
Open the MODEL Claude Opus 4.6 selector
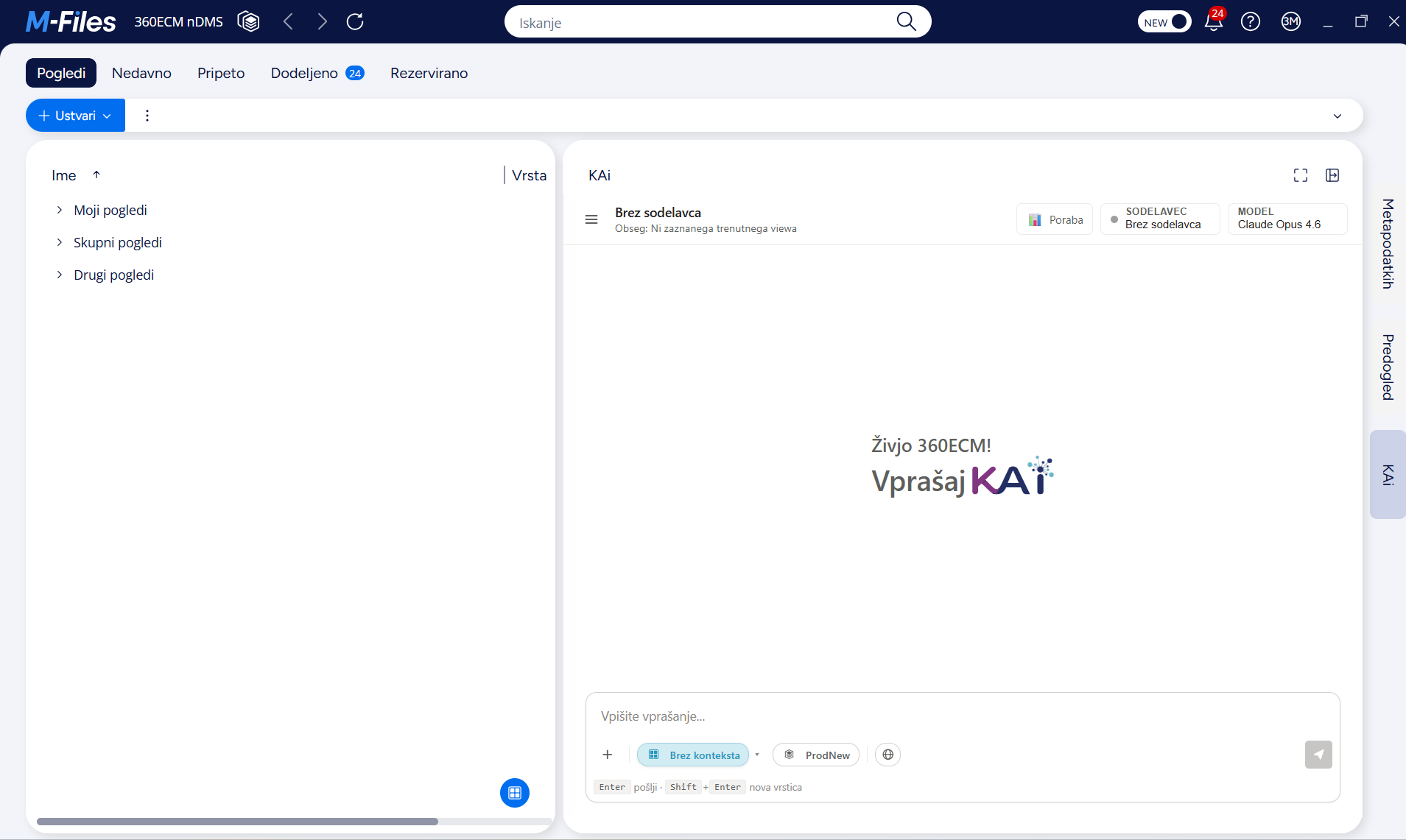(1287, 219)
